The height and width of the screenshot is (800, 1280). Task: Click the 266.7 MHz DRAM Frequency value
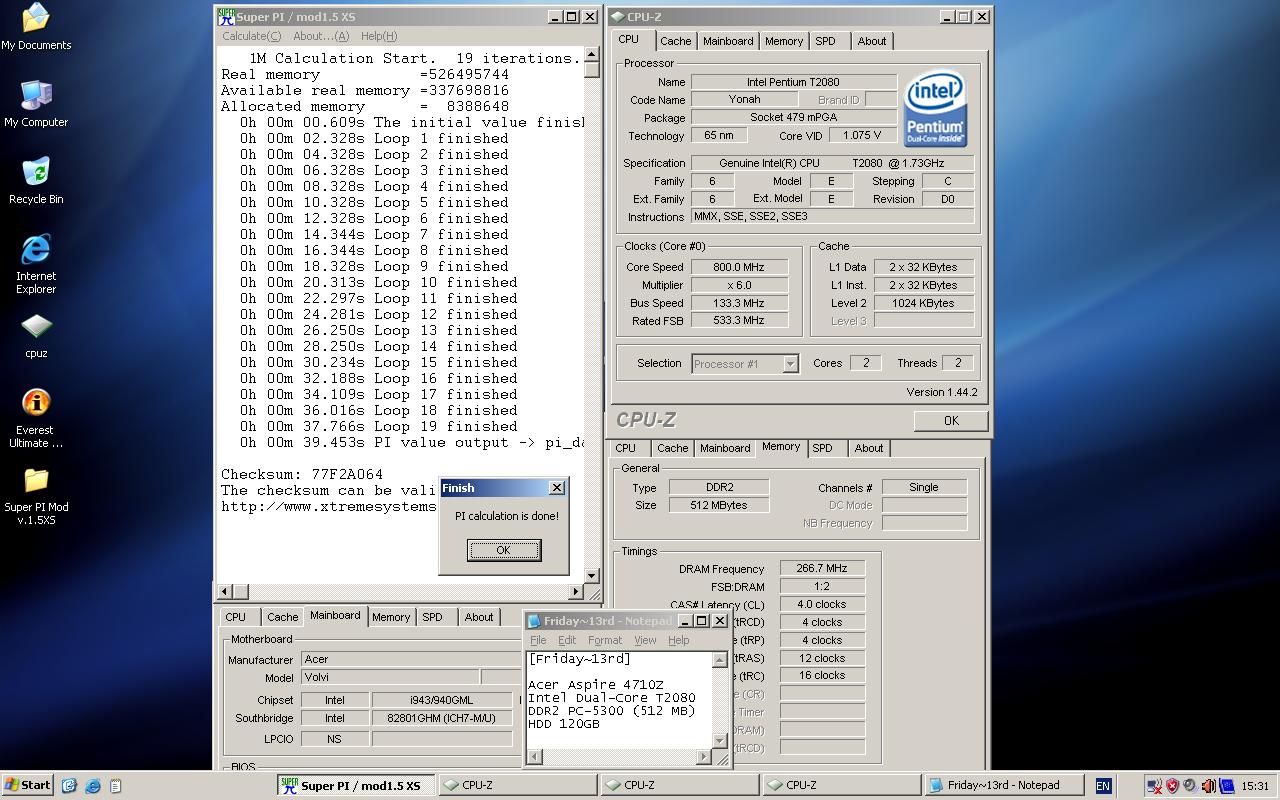tap(822, 568)
